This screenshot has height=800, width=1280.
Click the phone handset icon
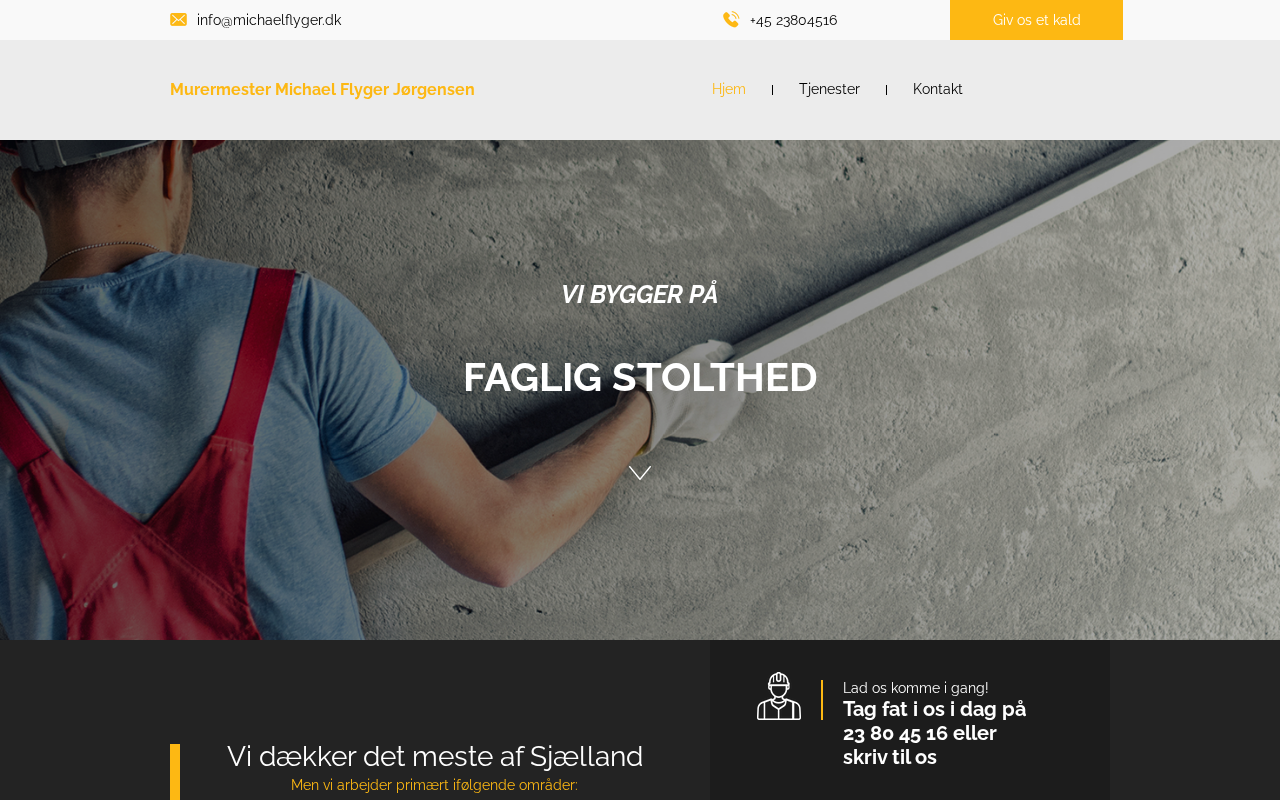click(x=731, y=20)
